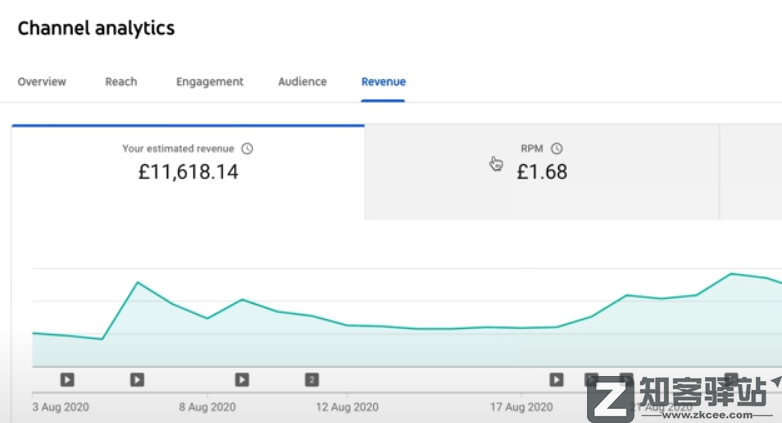Select the play marker just right of 8 Aug
782x423 pixels.
click(x=242, y=379)
